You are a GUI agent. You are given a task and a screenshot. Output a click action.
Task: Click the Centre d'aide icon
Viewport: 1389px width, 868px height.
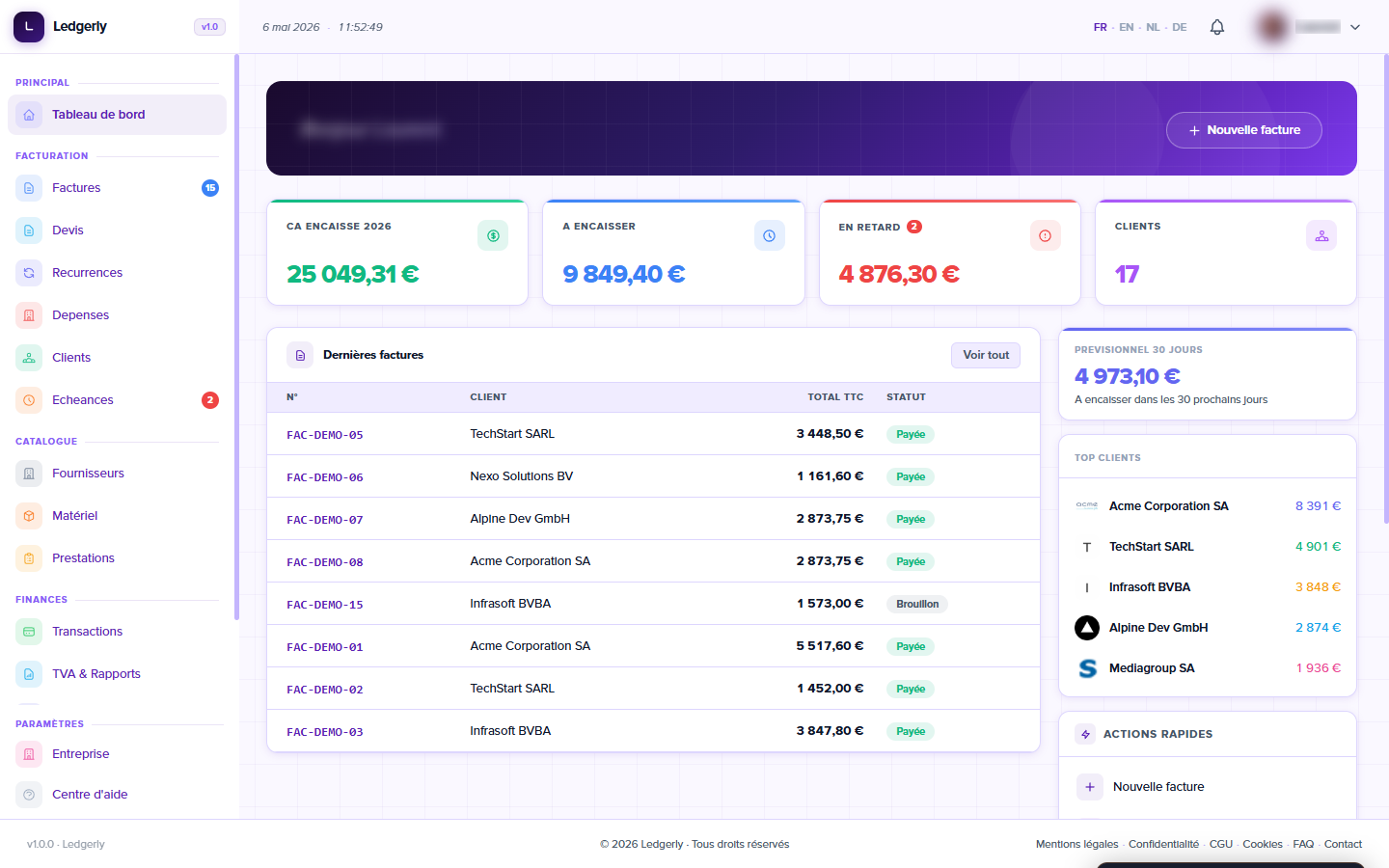29,795
